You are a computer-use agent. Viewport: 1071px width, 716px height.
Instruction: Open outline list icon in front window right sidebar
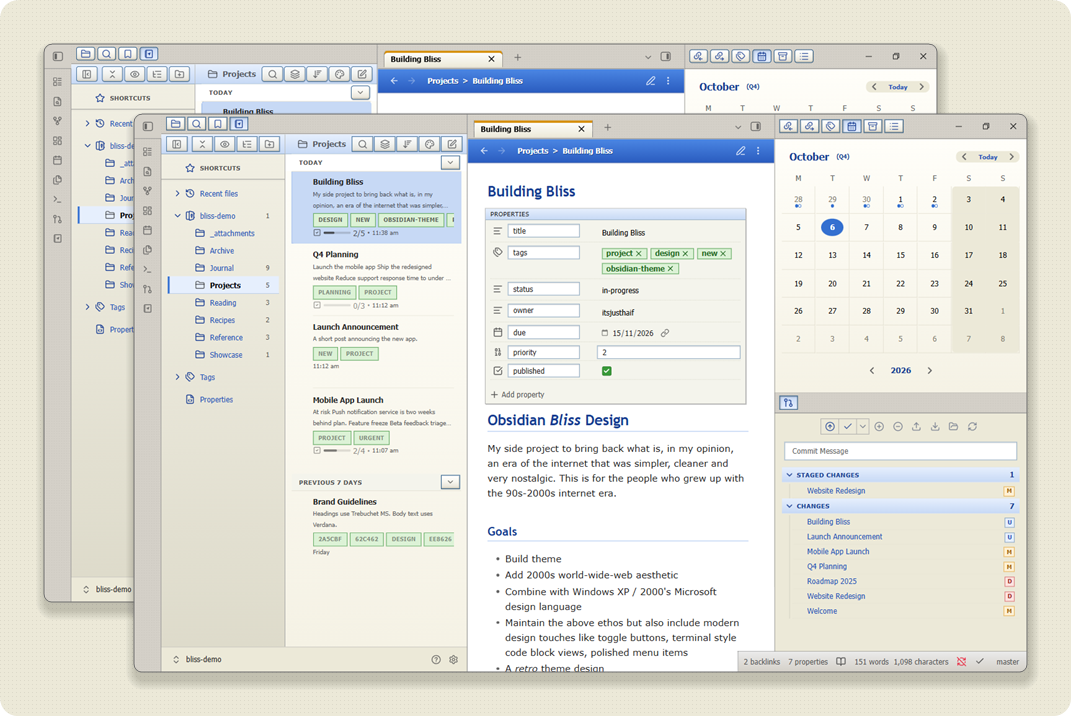tap(894, 126)
